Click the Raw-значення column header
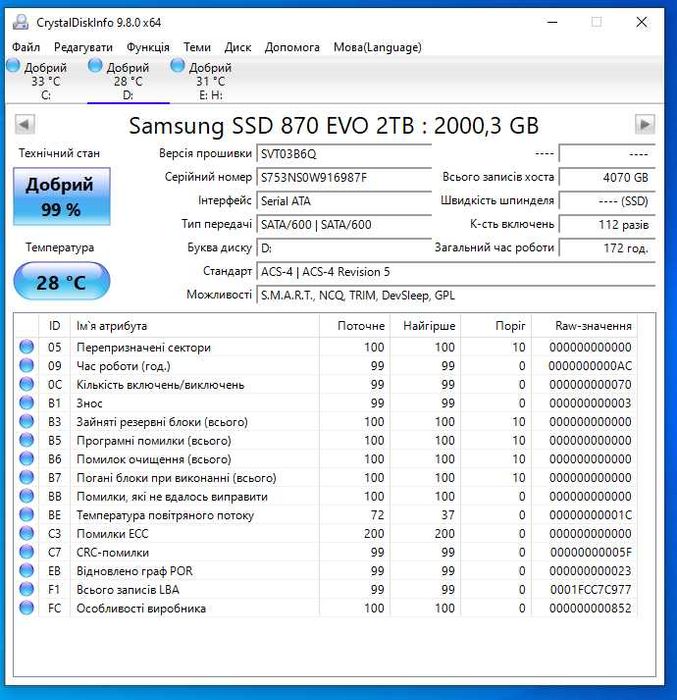 coord(585,326)
